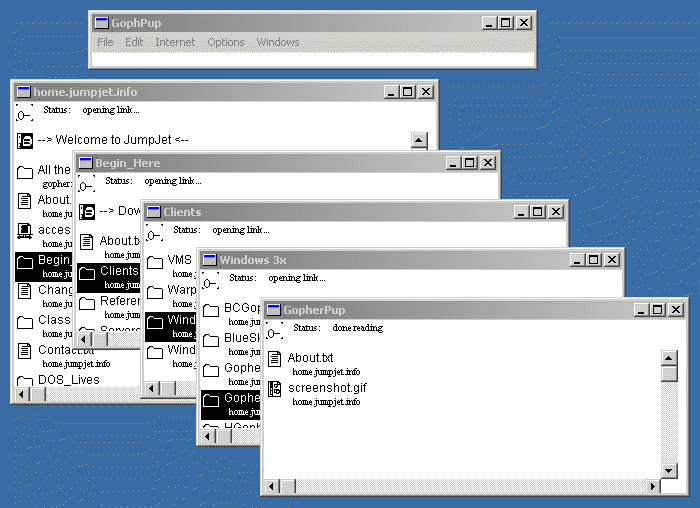700x508 pixels.
Task: Click the GopherPup horizontal scrollbar right arrow
Action: click(x=653, y=487)
